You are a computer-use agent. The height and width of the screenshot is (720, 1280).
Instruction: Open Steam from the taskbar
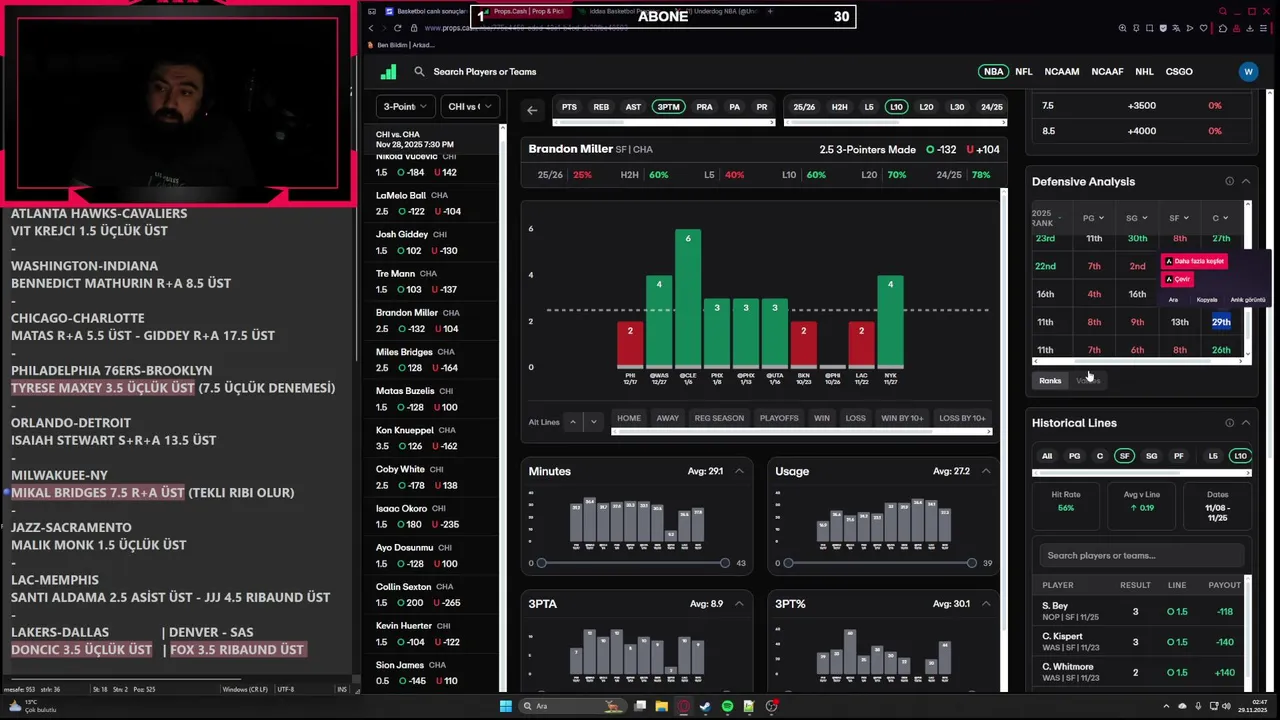coord(705,706)
